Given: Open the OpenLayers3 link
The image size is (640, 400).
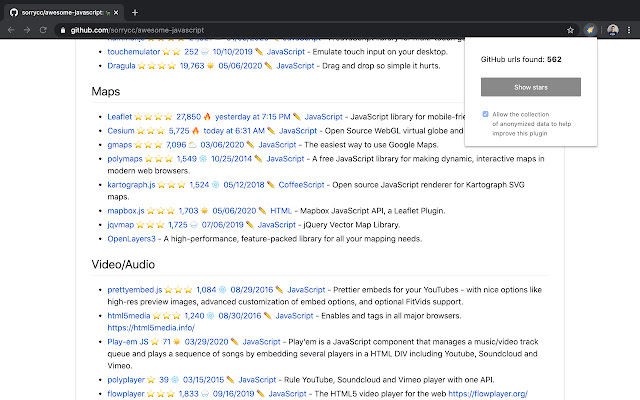Looking at the screenshot, I should tap(135, 239).
